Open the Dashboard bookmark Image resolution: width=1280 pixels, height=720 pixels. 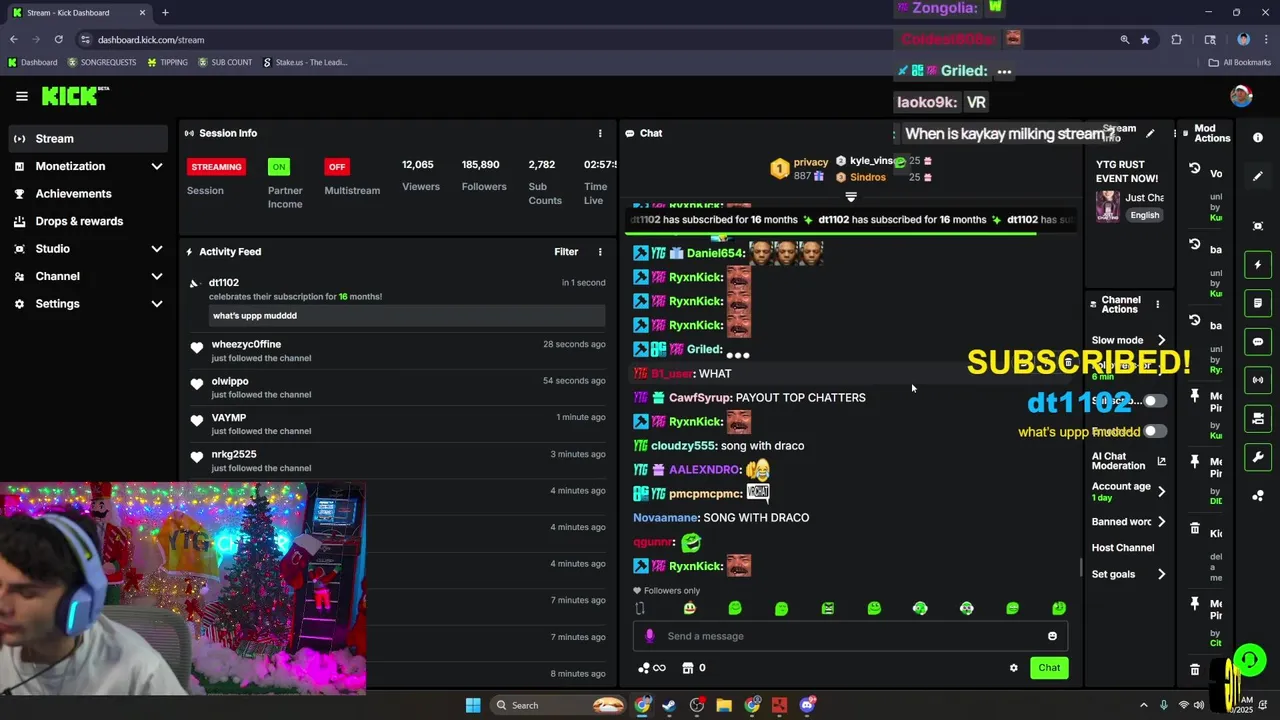(32, 62)
